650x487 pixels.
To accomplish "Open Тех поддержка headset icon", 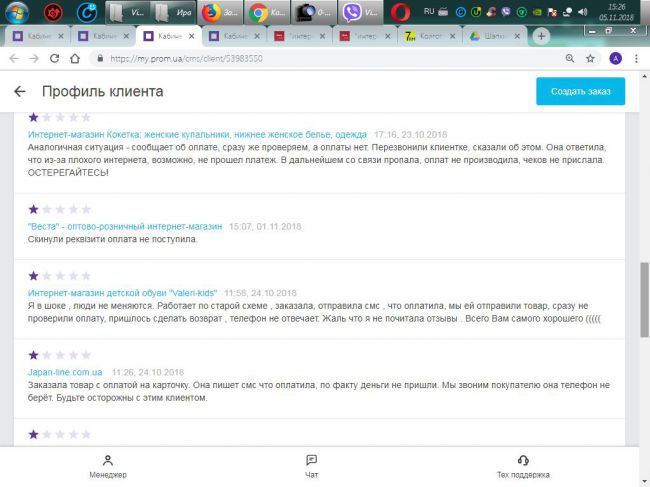I will pyautogui.click(x=523, y=460).
